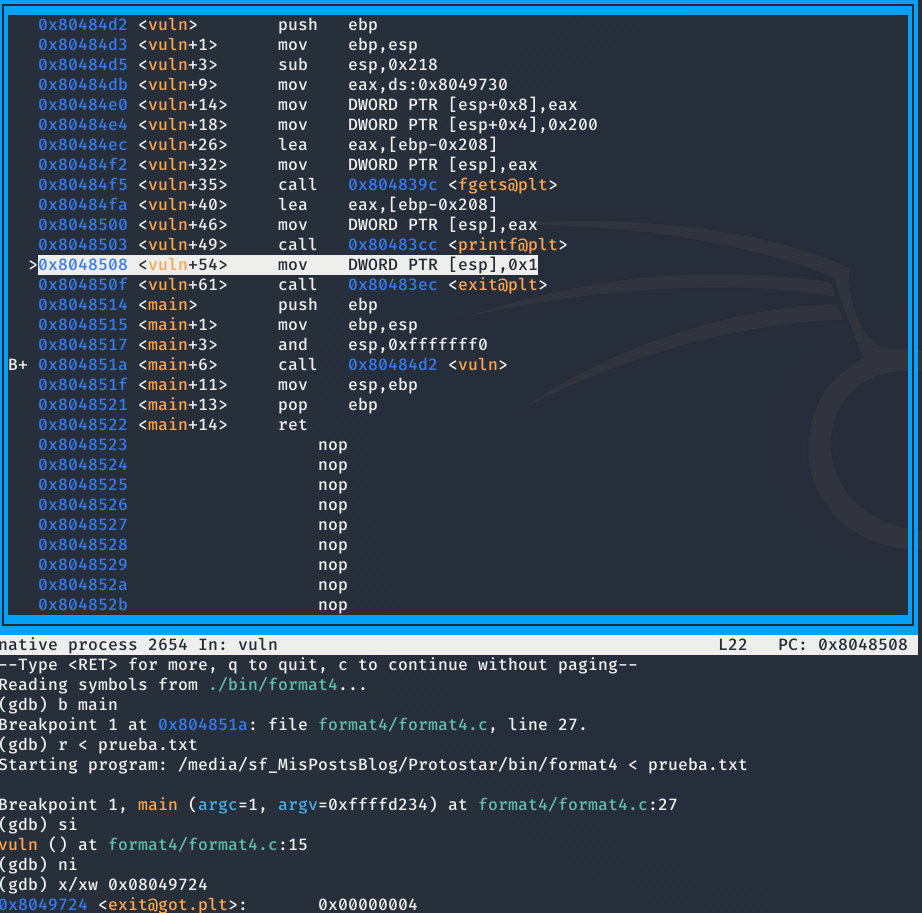The image size is (922, 913).
Task: Click format4/format4.c:27 location text
Action: (x=577, y=804)
